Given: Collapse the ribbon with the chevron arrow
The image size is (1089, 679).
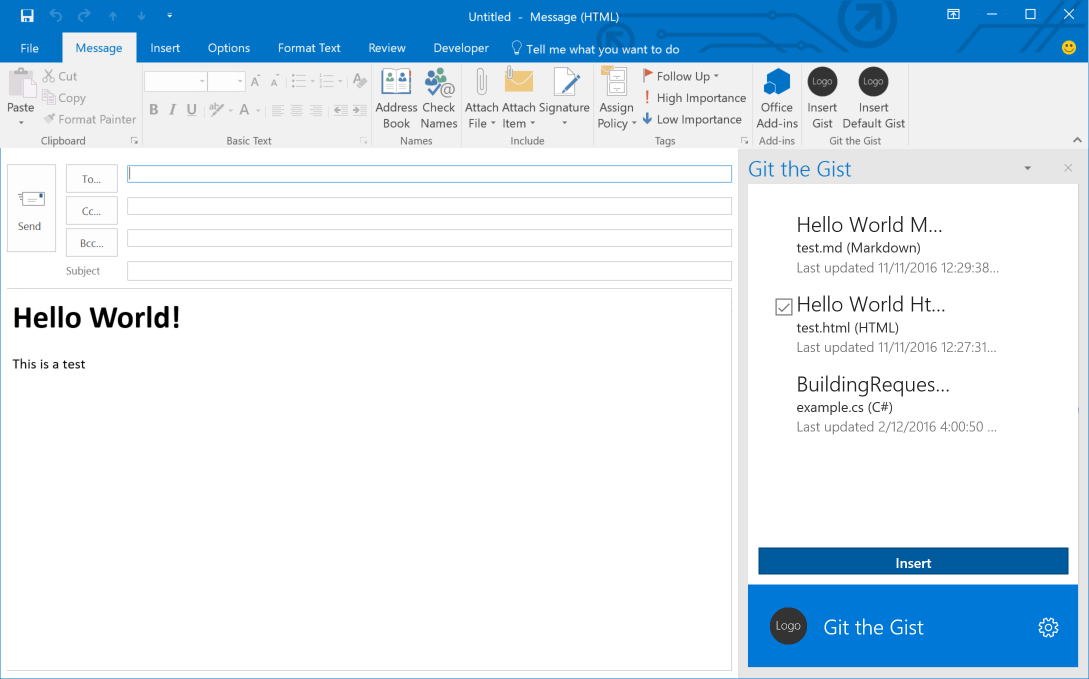Looking at the screenshot, I should pos(1076,140).
